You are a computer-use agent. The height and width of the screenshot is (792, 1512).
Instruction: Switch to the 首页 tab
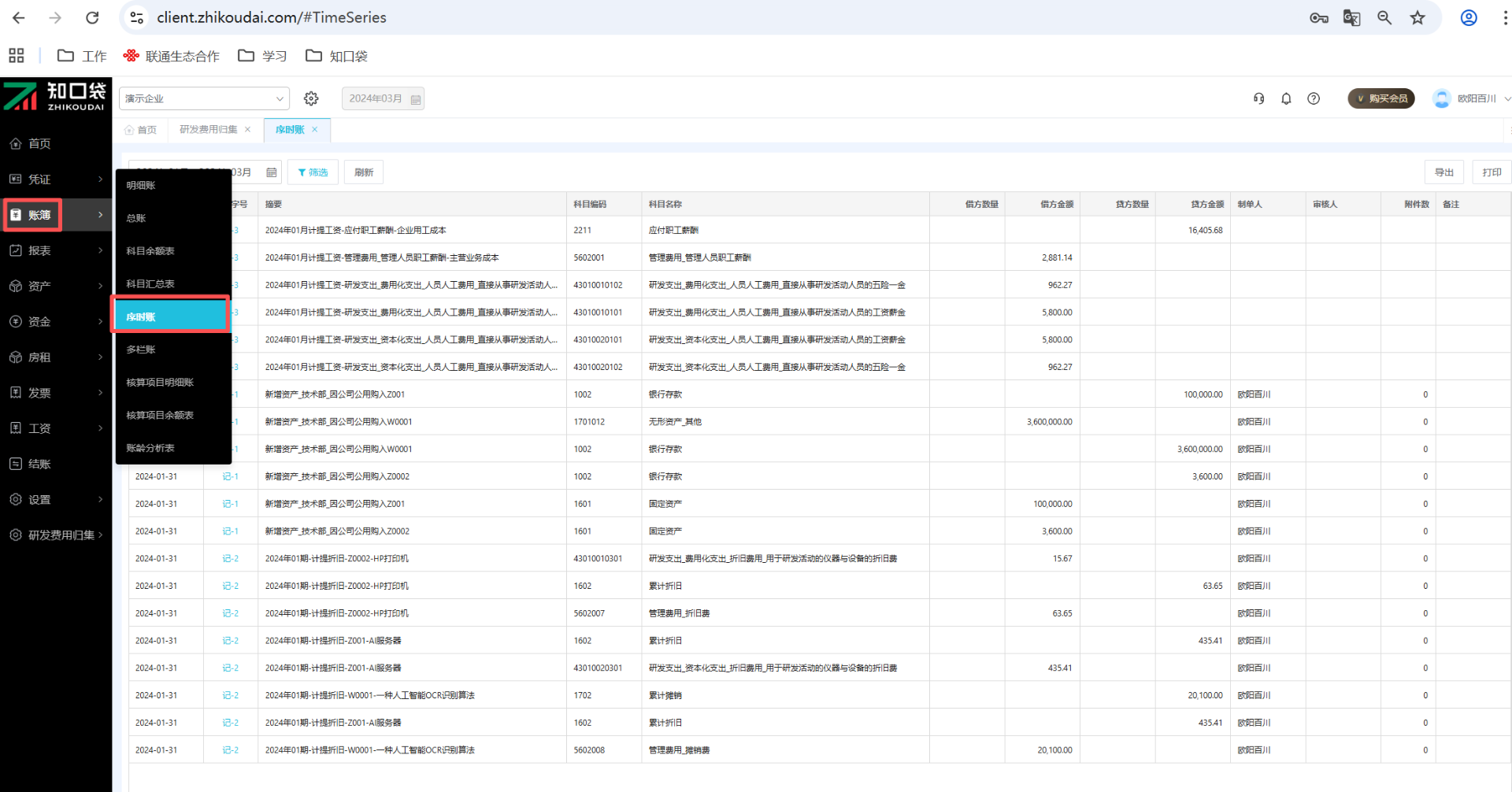[x=141, y=130]
